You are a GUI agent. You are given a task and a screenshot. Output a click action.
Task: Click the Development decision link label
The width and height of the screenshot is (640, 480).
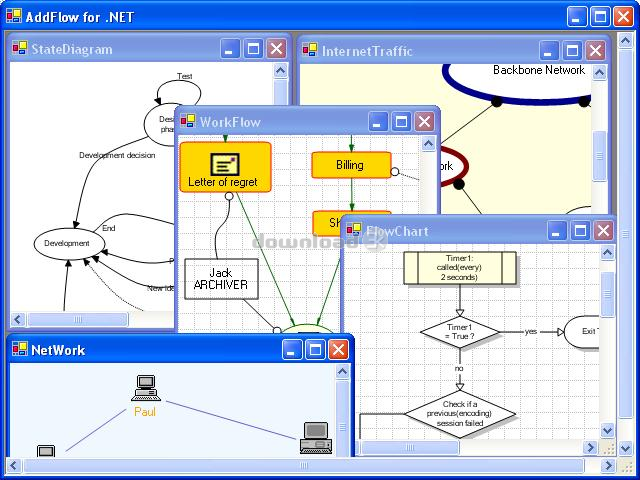pyautogui.click(x=117, y=155)
